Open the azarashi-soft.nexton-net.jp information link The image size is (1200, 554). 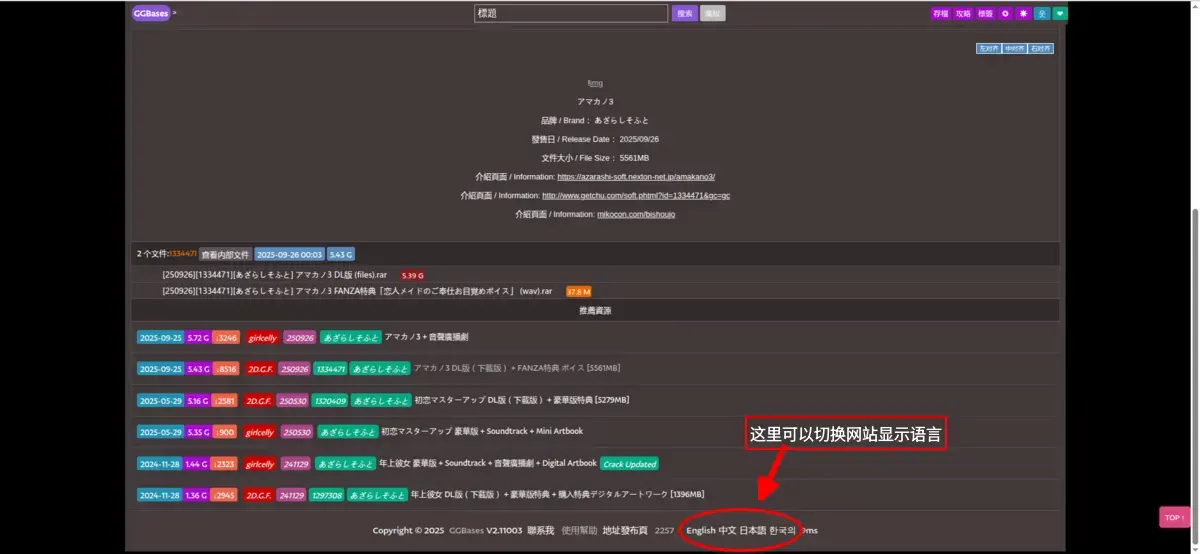(636, 176)
